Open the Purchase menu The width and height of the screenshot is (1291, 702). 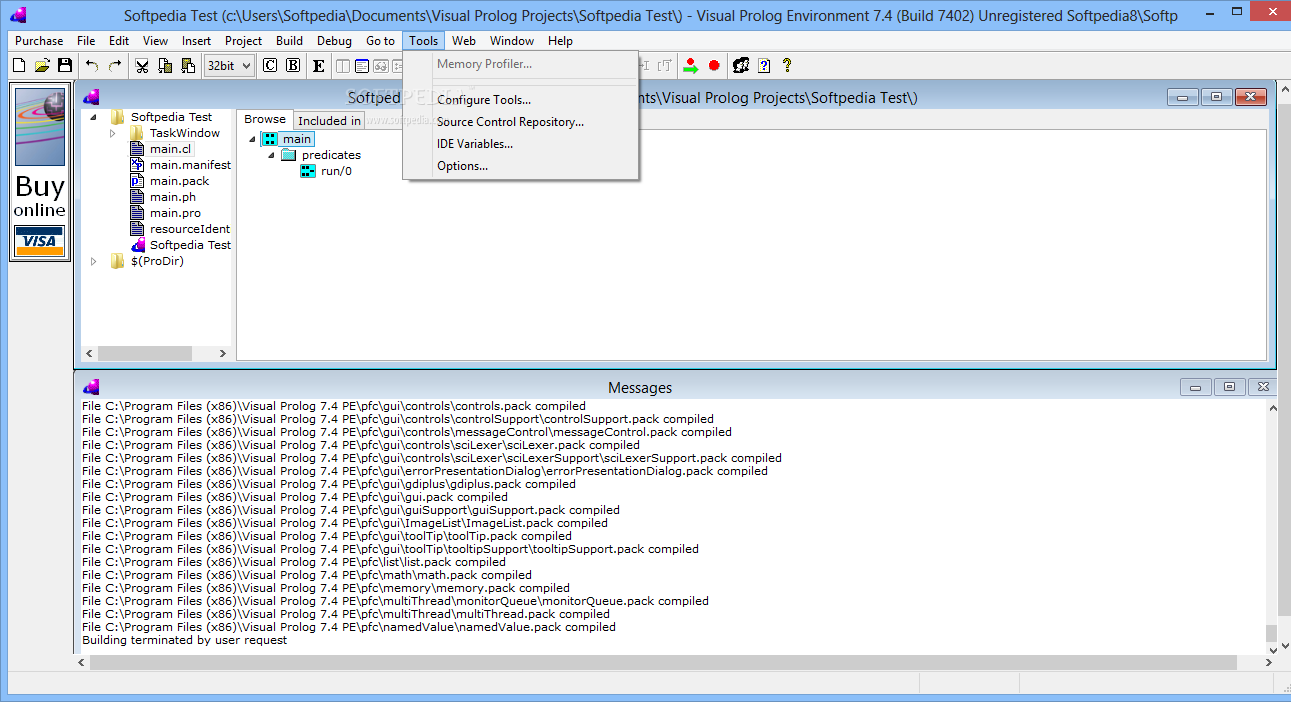tap(39, 41)
